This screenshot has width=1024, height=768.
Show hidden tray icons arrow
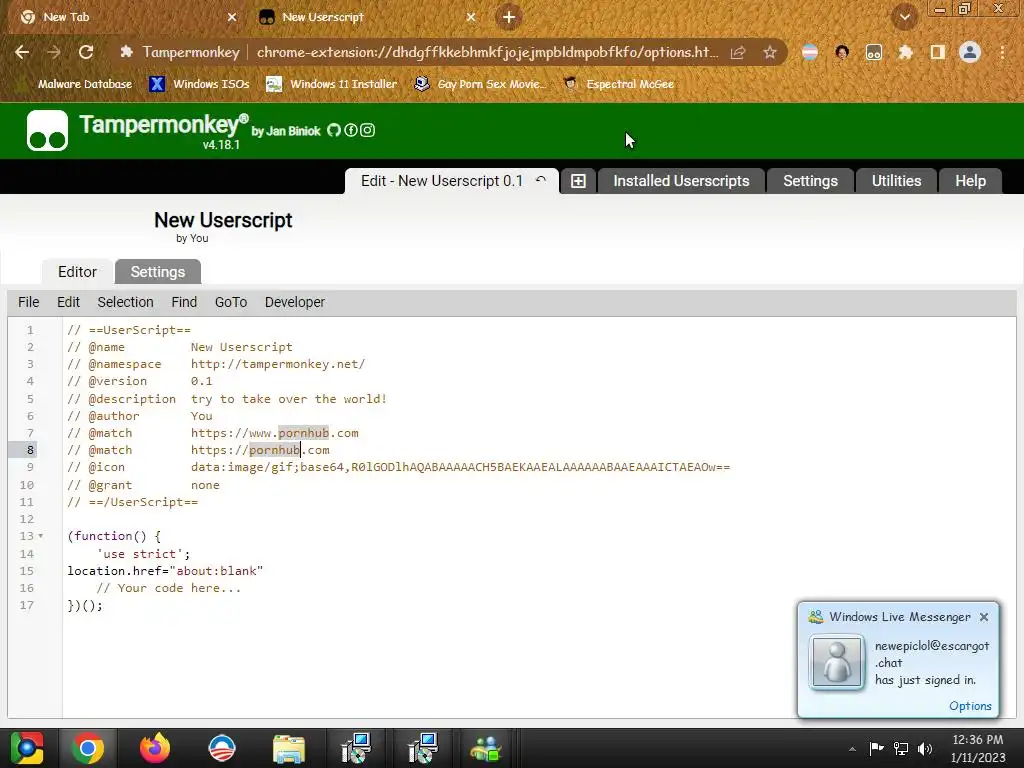pos(852,749)
